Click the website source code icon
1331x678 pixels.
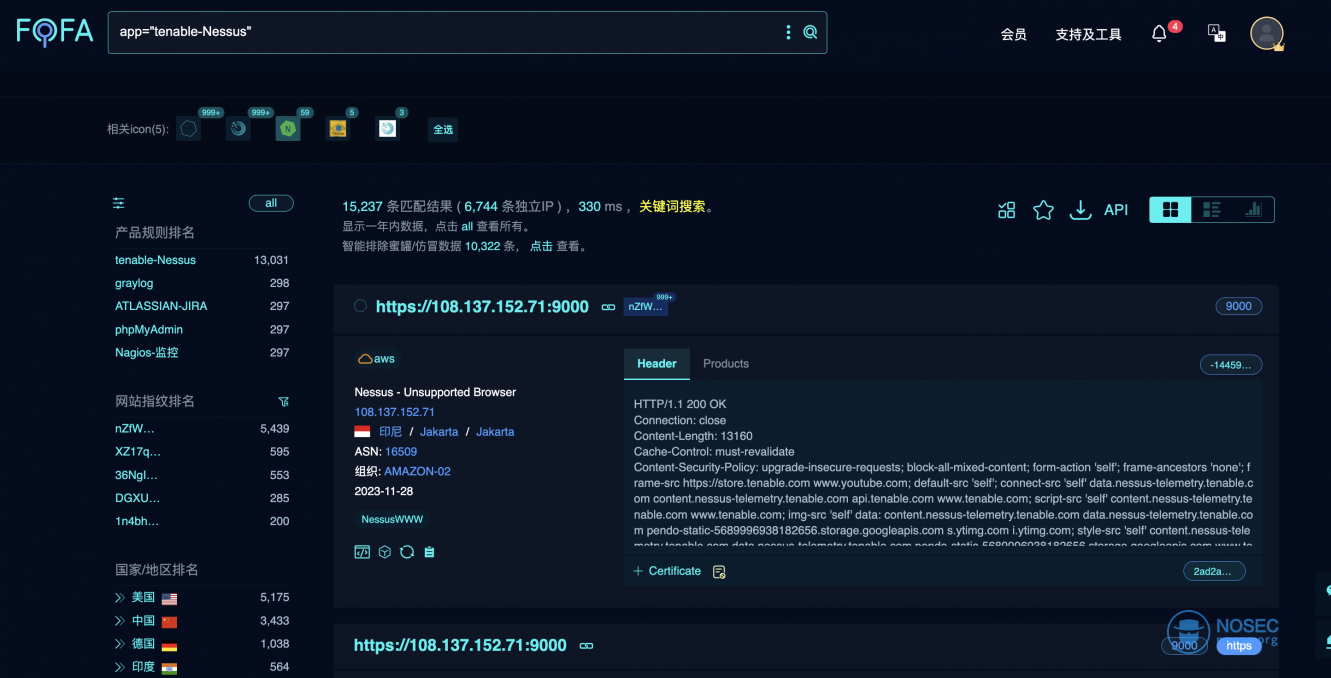point(362,552)
